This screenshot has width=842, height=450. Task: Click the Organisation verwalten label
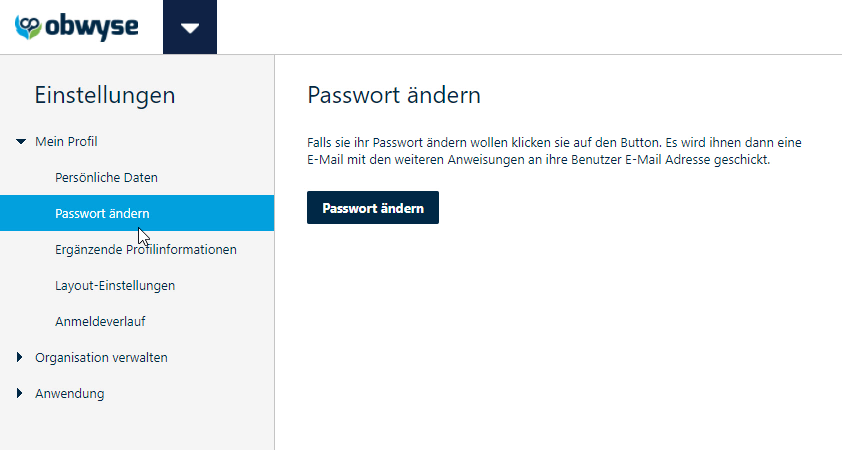tap(101, 358)
